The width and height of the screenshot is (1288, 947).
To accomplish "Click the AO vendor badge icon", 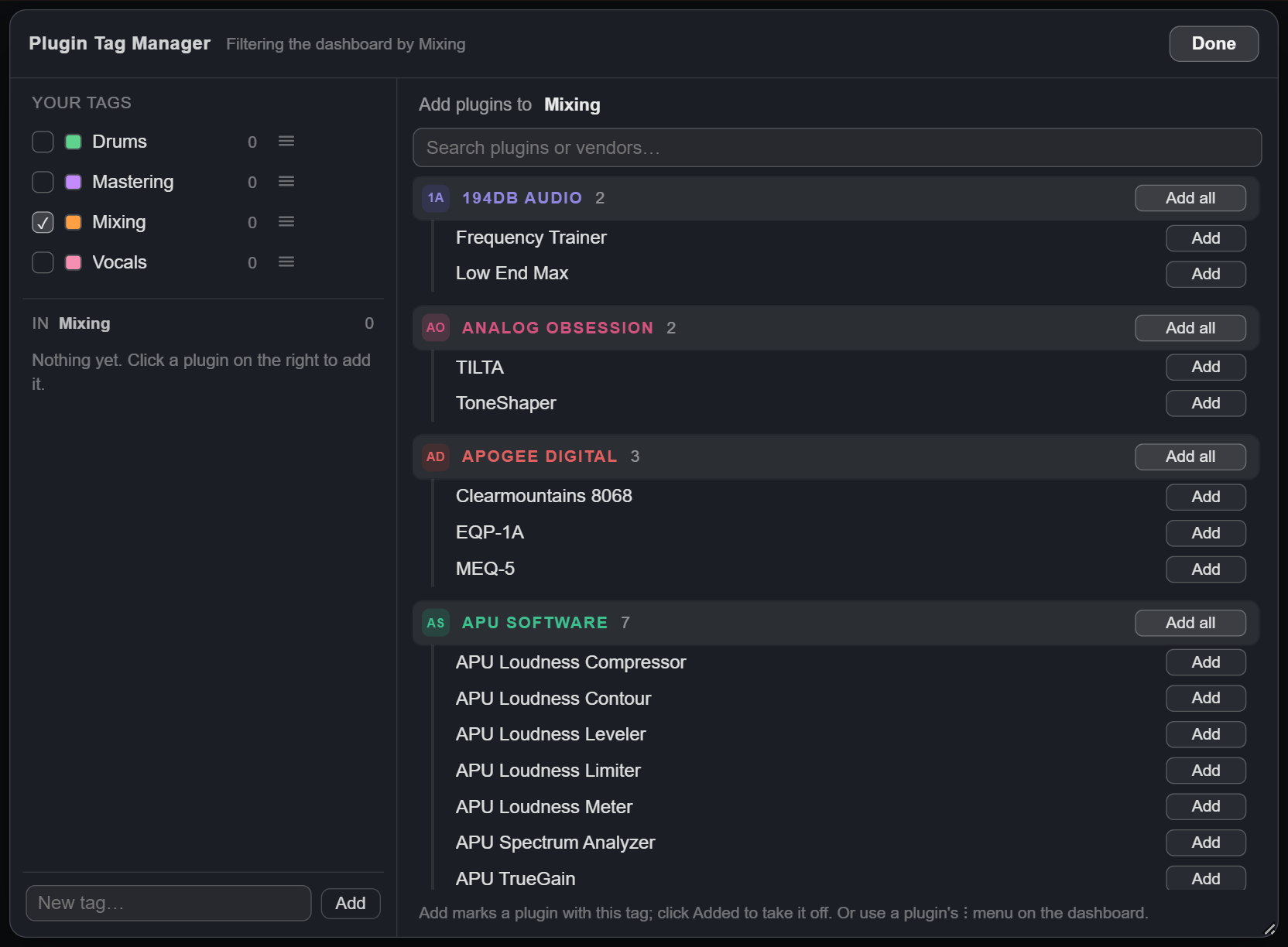I will coord(436,328).
